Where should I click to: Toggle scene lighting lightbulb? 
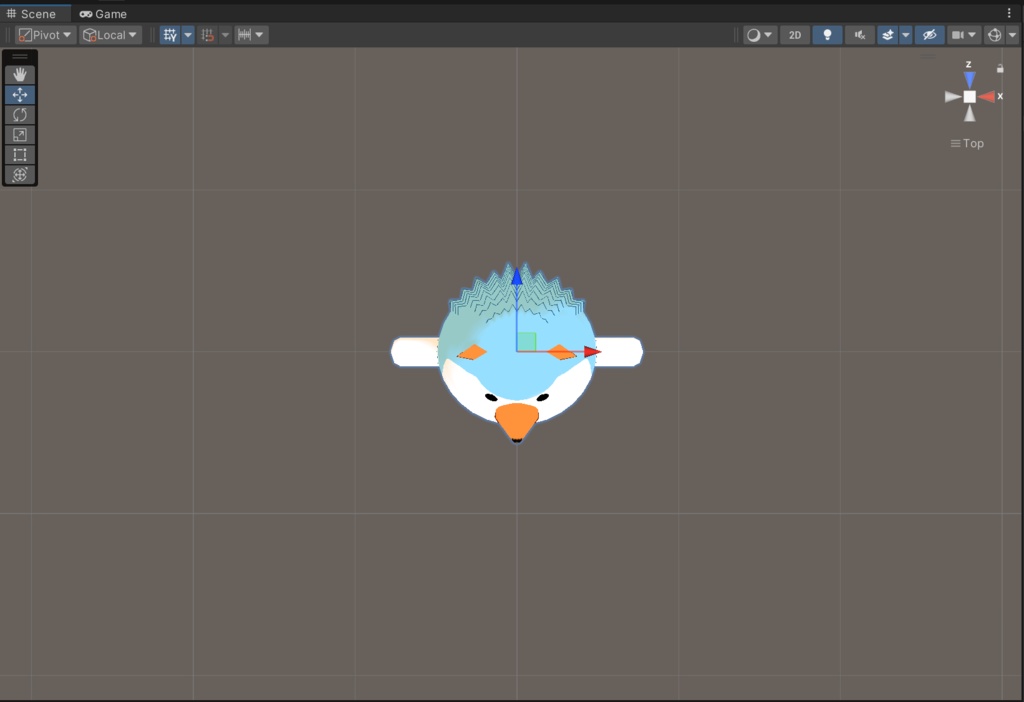point(827,35)
